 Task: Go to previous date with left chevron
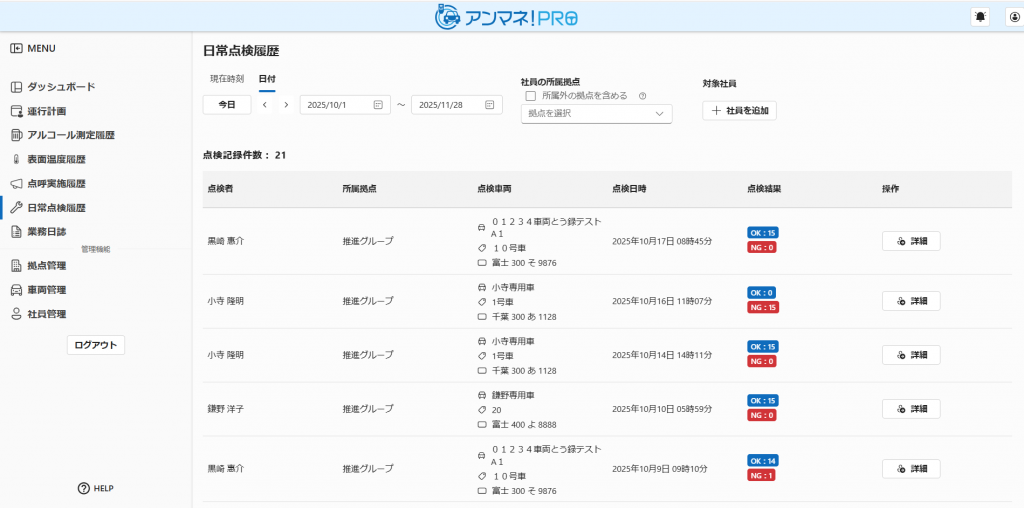[x=265, y=105]
